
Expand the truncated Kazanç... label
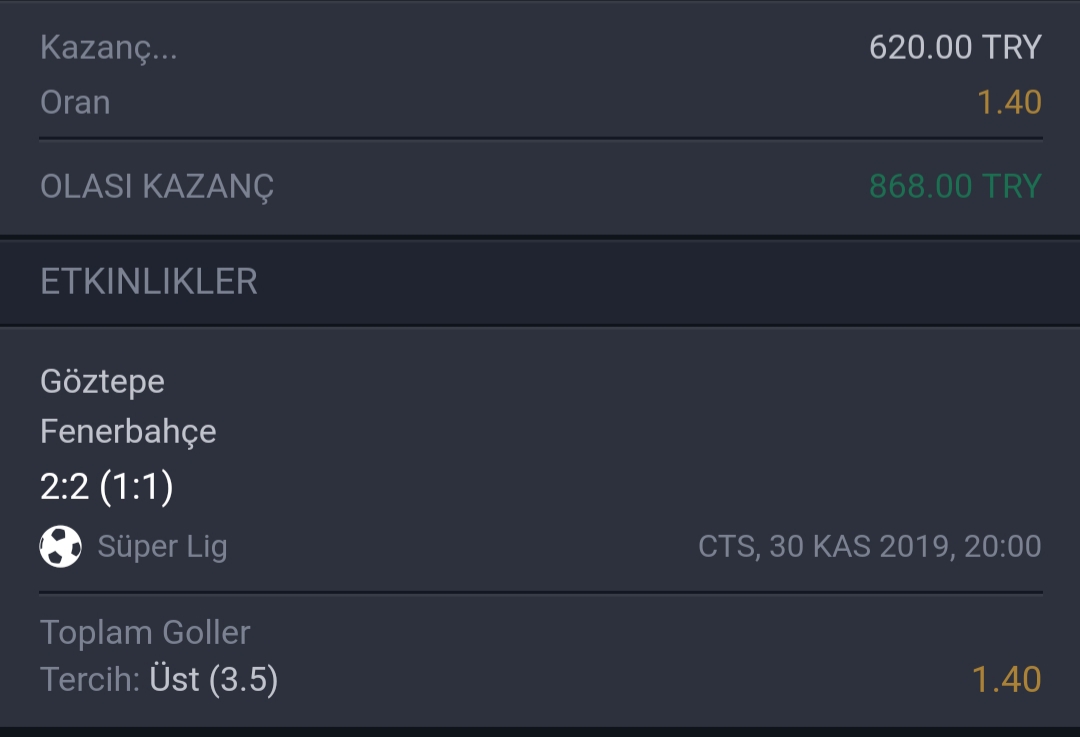[x=109, y=48]
